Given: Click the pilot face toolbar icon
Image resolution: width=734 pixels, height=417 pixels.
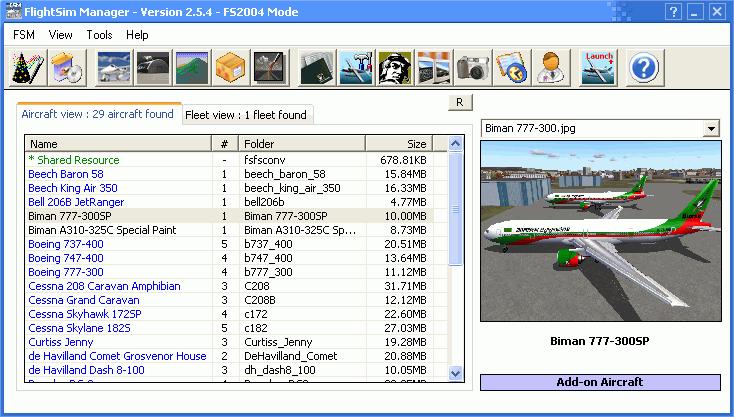Looking at the screenshot, I should 395,68.
